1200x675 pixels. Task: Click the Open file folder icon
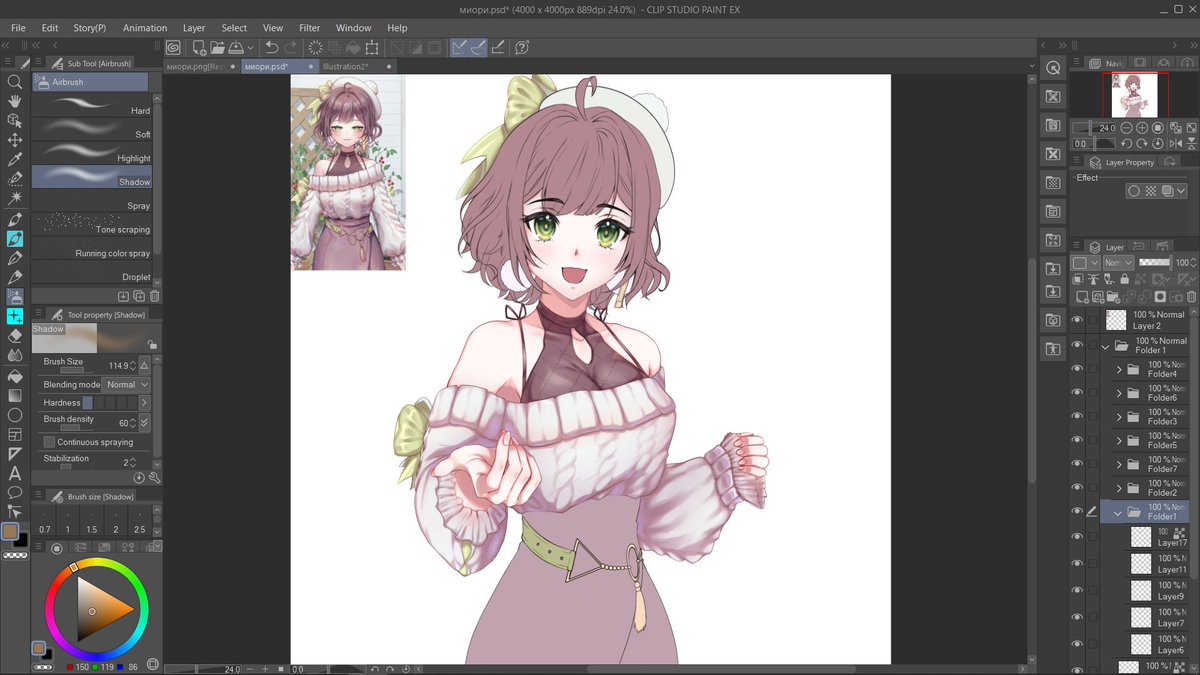click(216, 47)
